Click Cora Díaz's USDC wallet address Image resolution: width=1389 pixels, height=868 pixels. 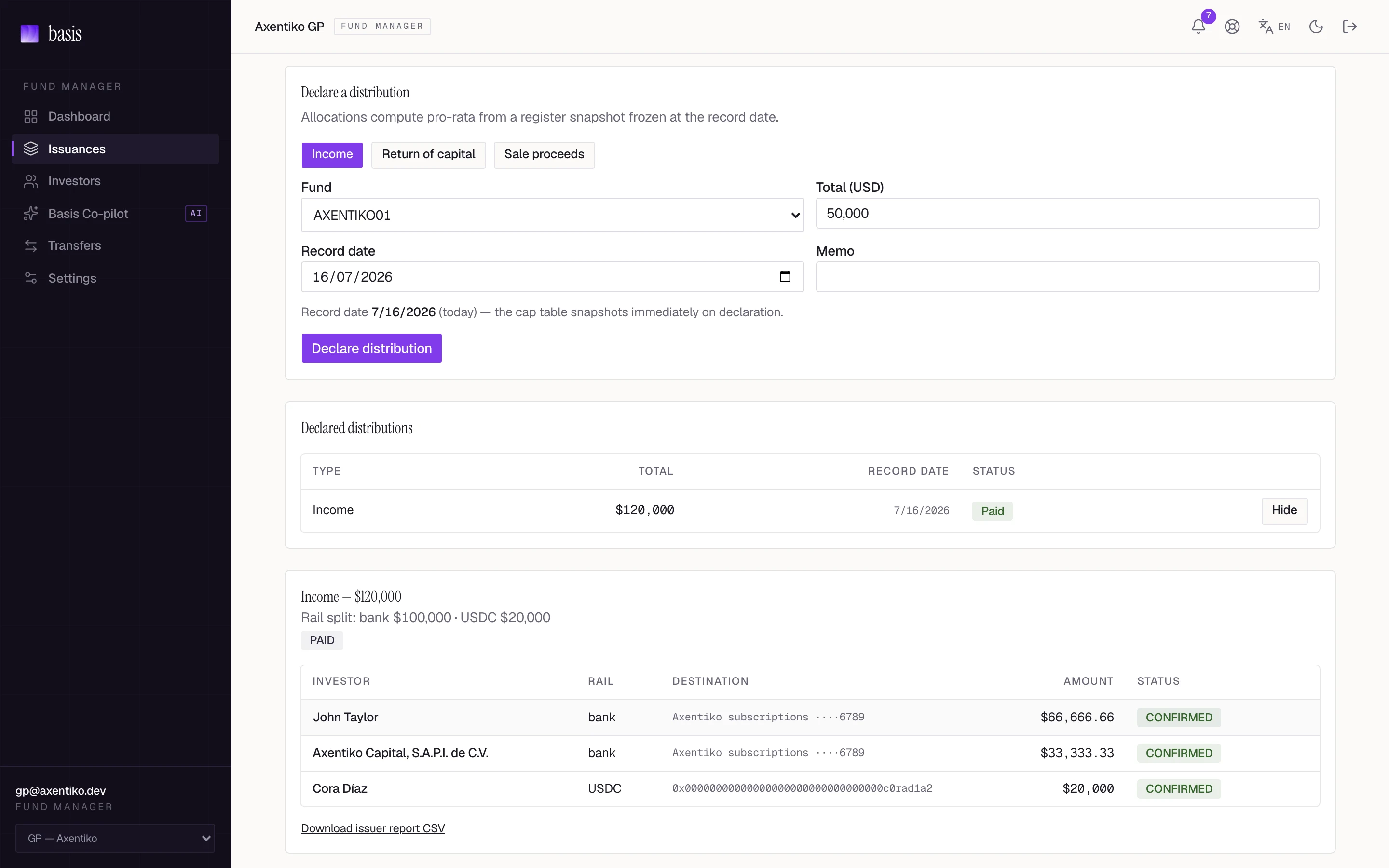(x=802, y=789)
